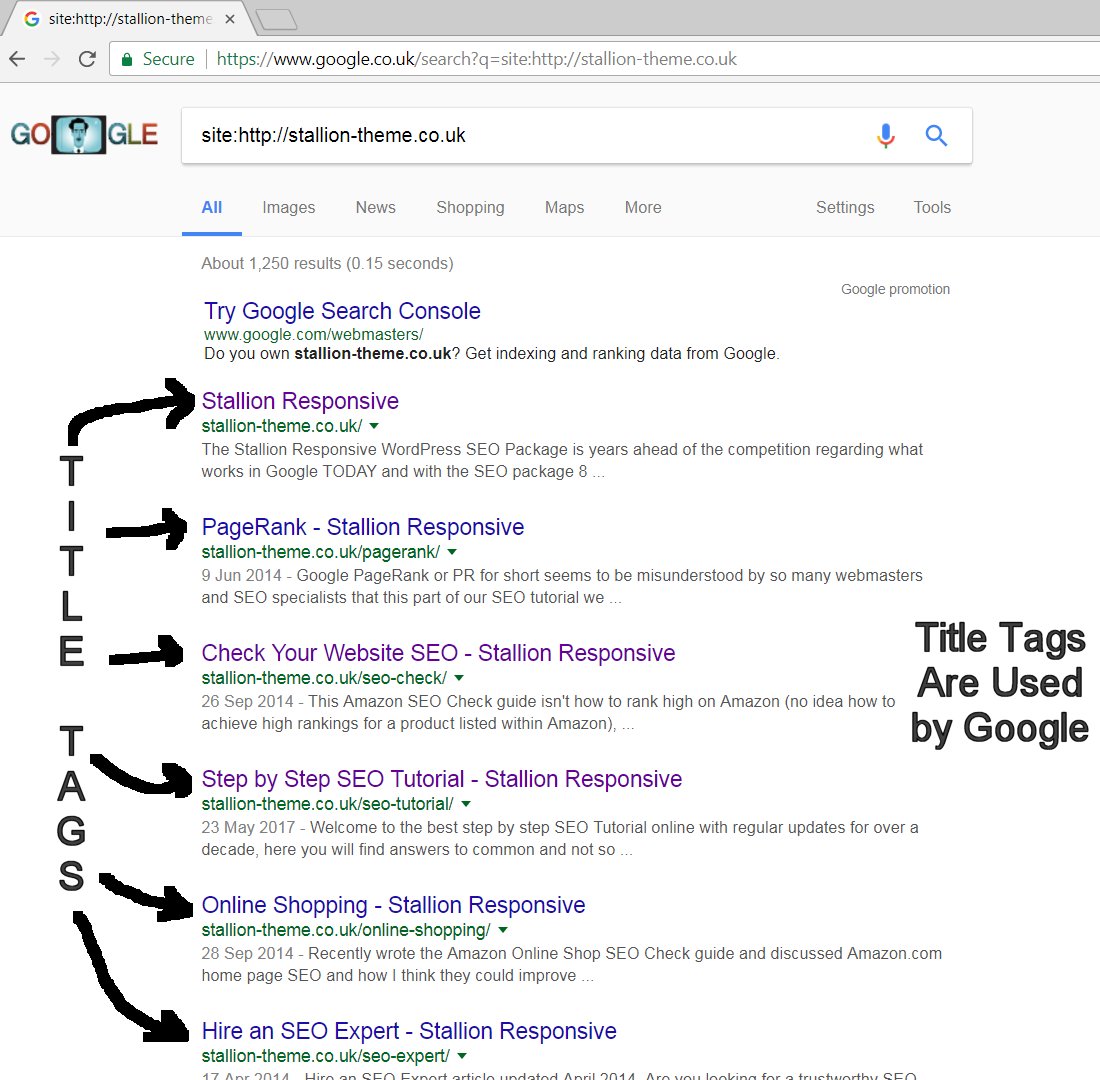The height and width of the screenshot is (1080, 1100).
Task: Open the Try Google Search Console link
Action: pos(342,311)
